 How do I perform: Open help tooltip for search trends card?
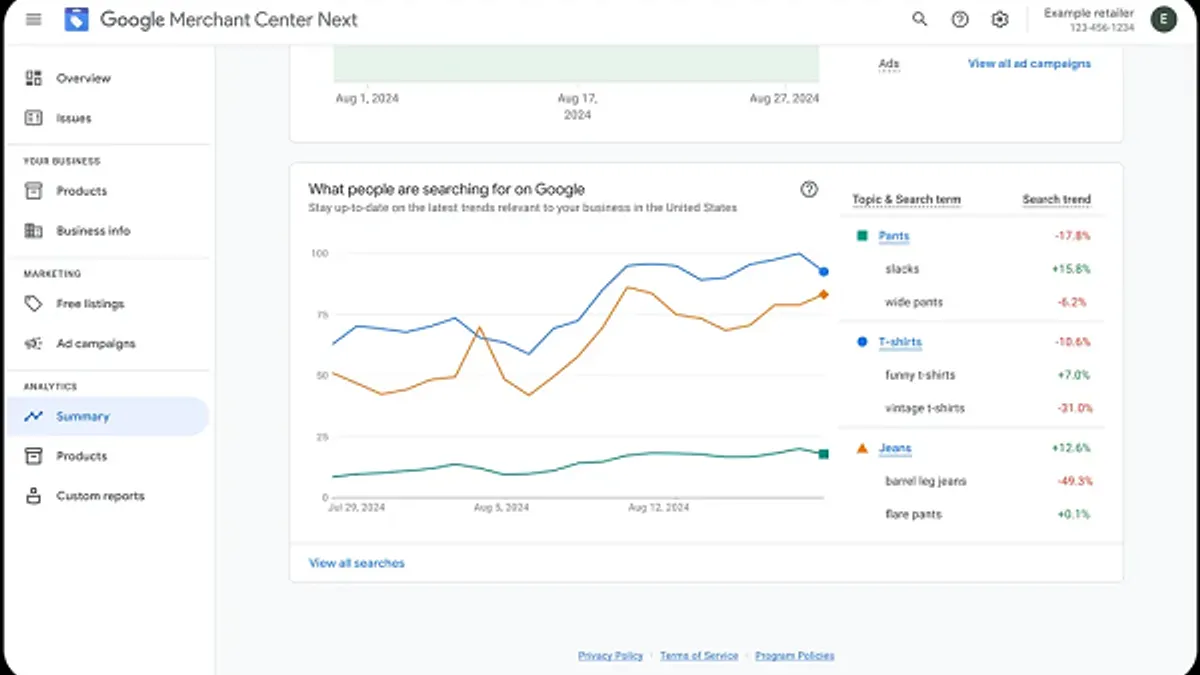point(809,190)
